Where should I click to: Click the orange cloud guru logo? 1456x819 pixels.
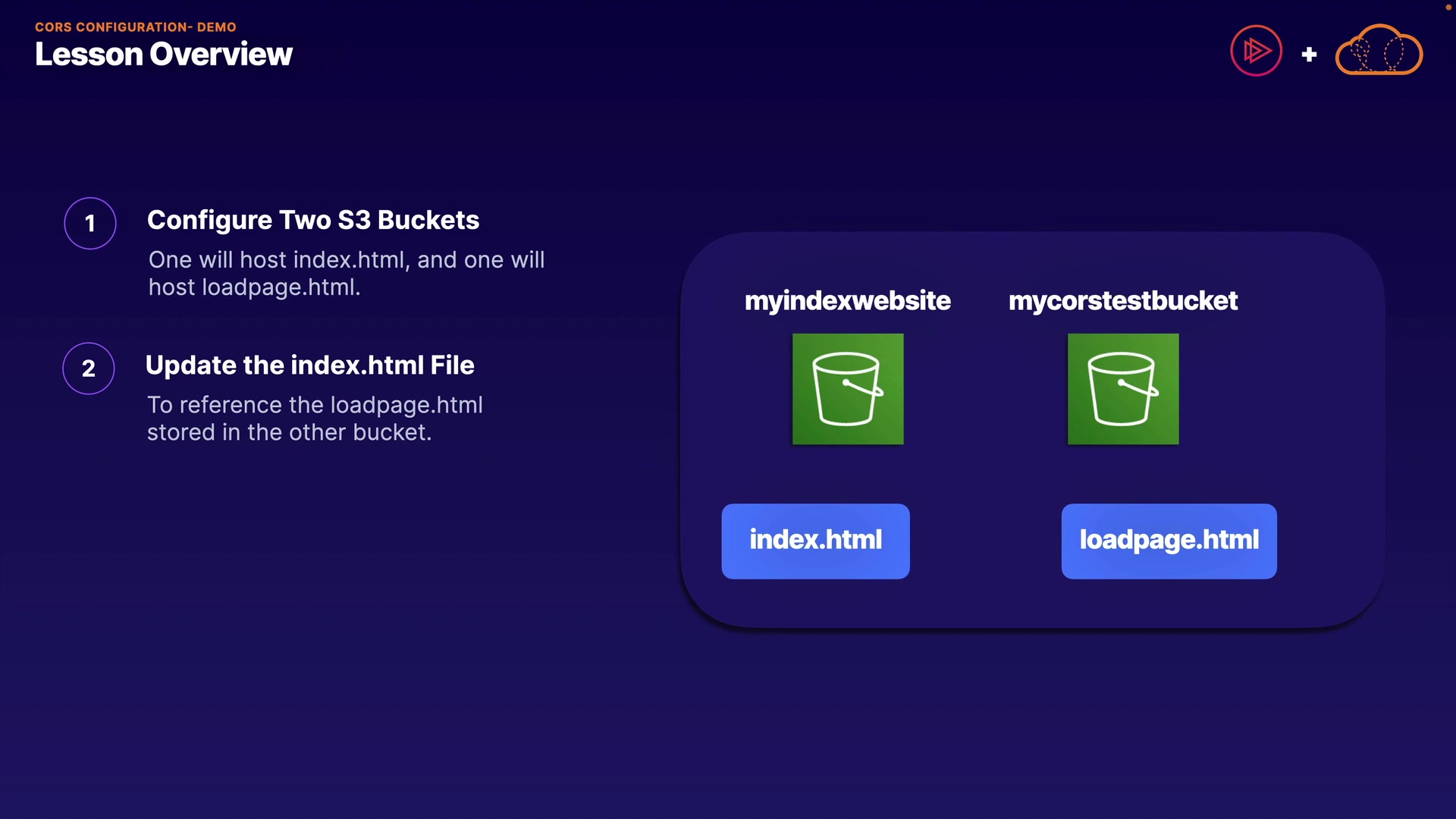[1379, 52]
